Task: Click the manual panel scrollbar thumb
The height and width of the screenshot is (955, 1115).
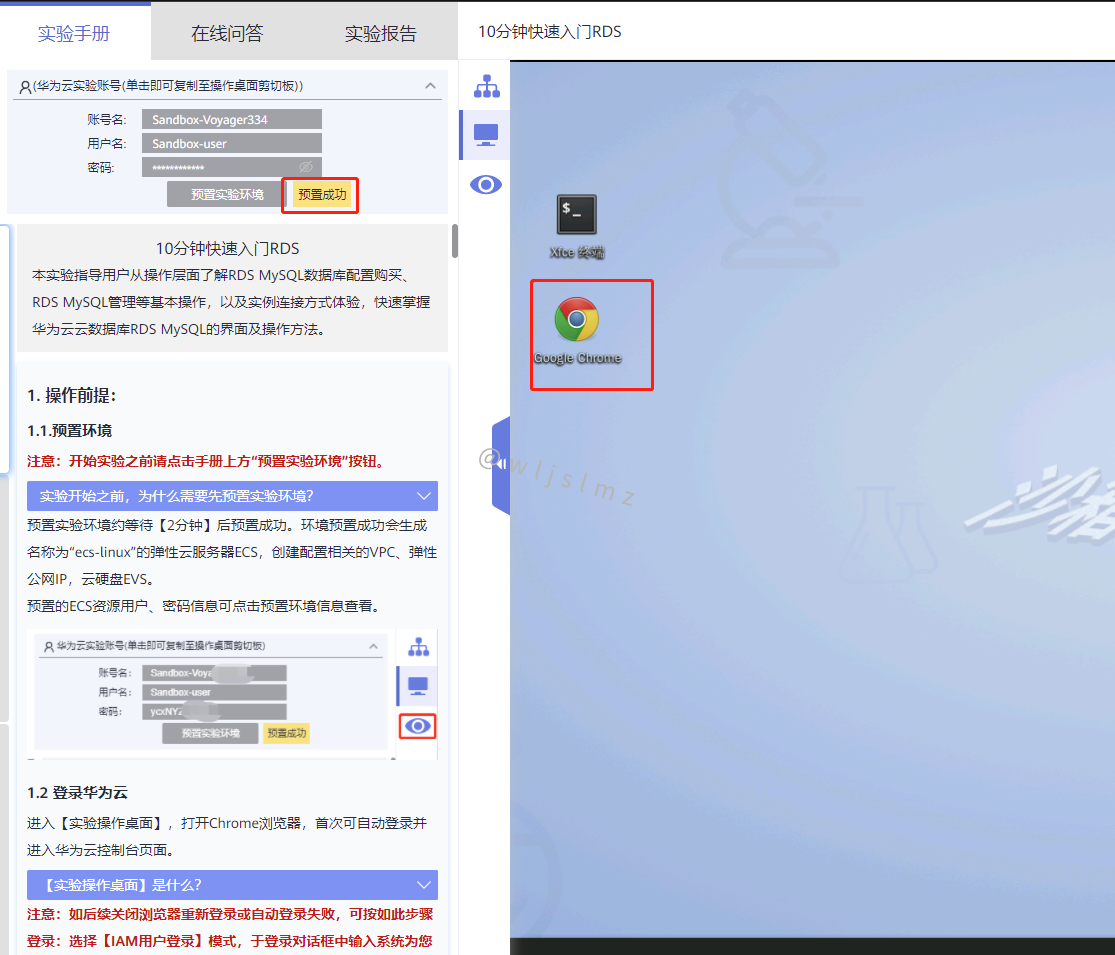Action: 455,241
